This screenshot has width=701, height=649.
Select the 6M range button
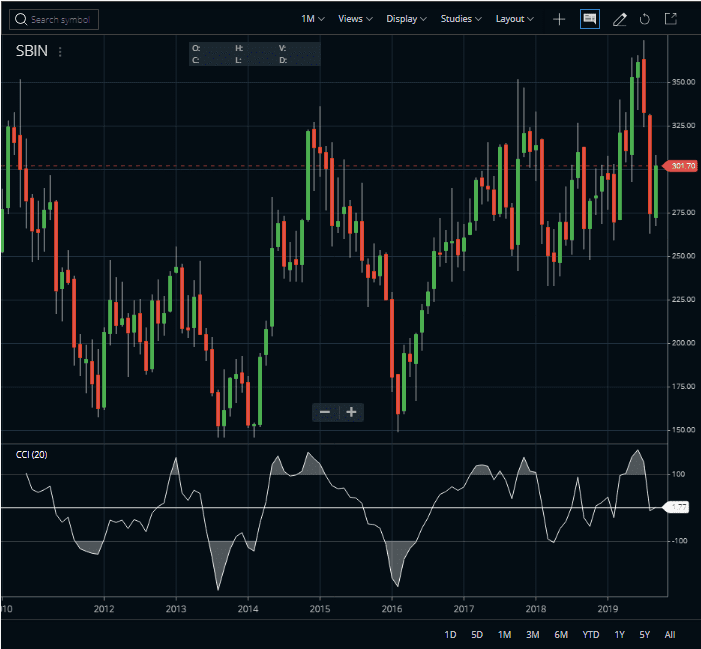pyautogui.click(x=561, y=634)
